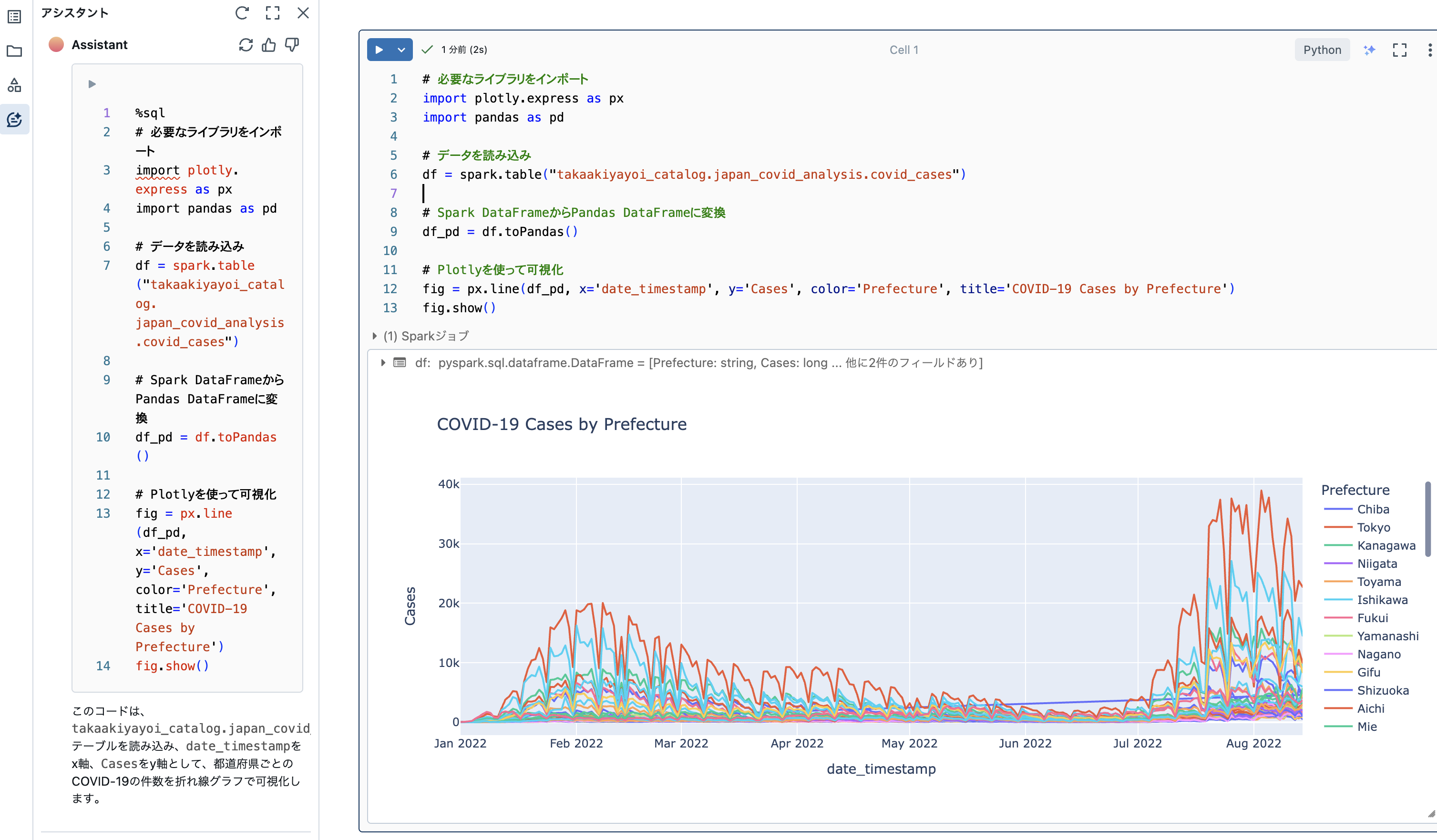The width and height of the screenshot is (1437, 840).
Task: Maximize Cell 1 with the focus icon
Action: coord(1400,50)
